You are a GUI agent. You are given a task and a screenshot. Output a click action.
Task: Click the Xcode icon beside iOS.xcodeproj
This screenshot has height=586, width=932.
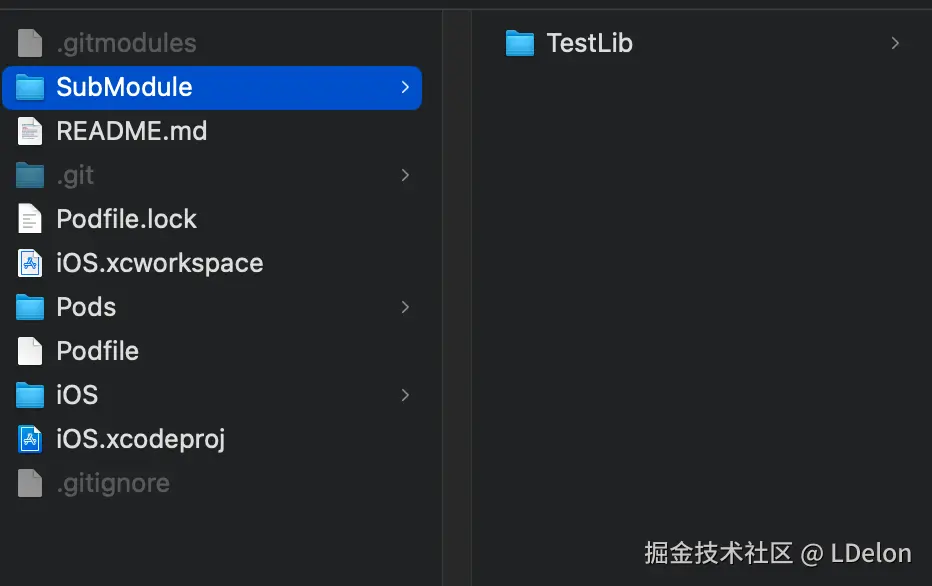pos(29,439)
